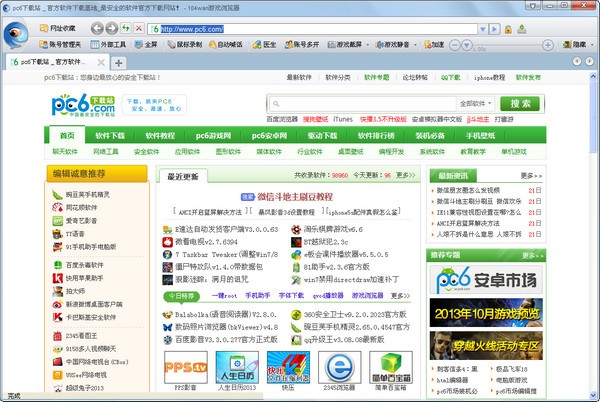Viewport: 600px width, 402px height.
Task: Expand the 游戏静音 dropdown arrow
Action: click(x=415, y=45)
